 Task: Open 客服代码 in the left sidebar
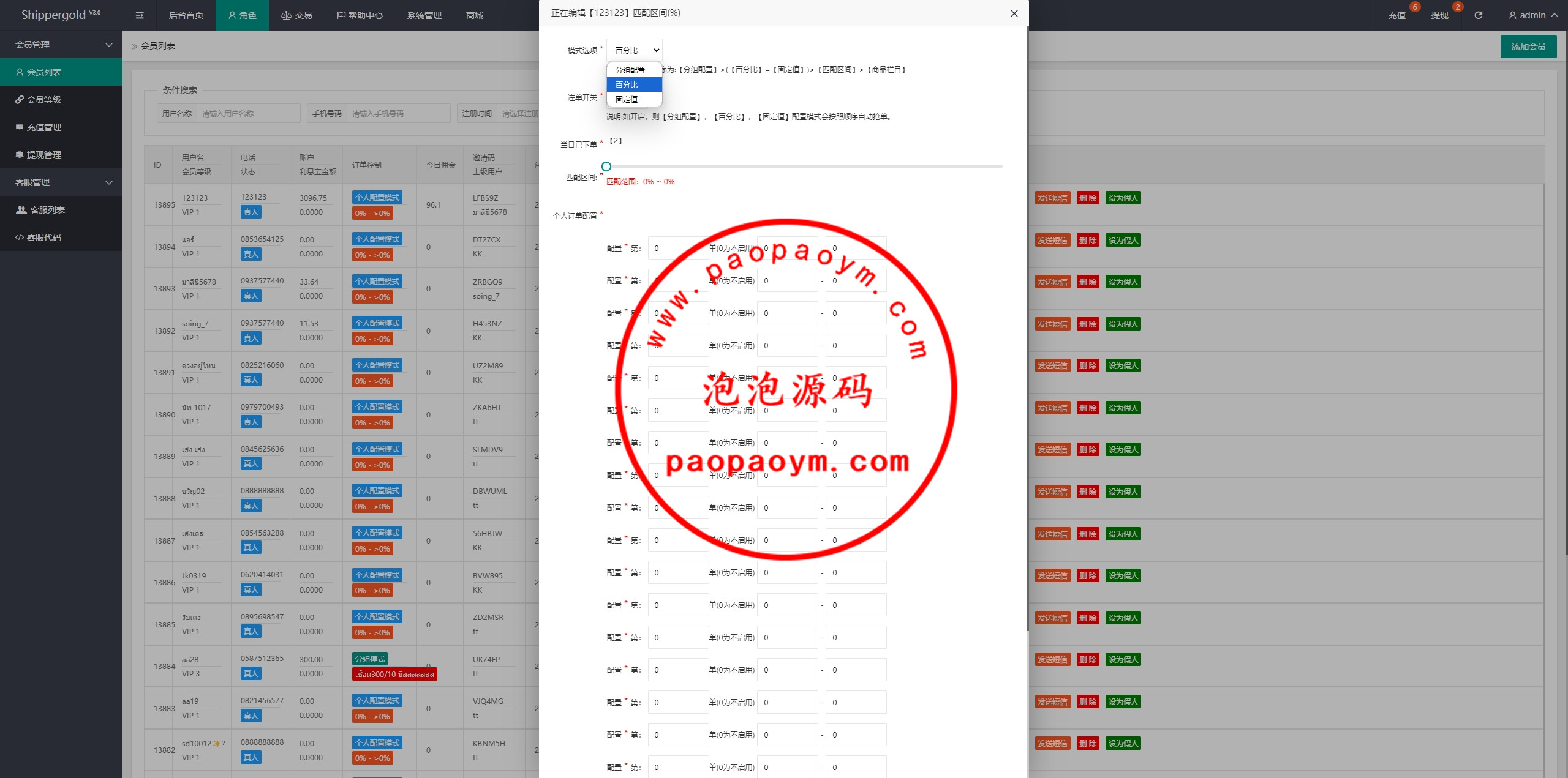[61, 238]
